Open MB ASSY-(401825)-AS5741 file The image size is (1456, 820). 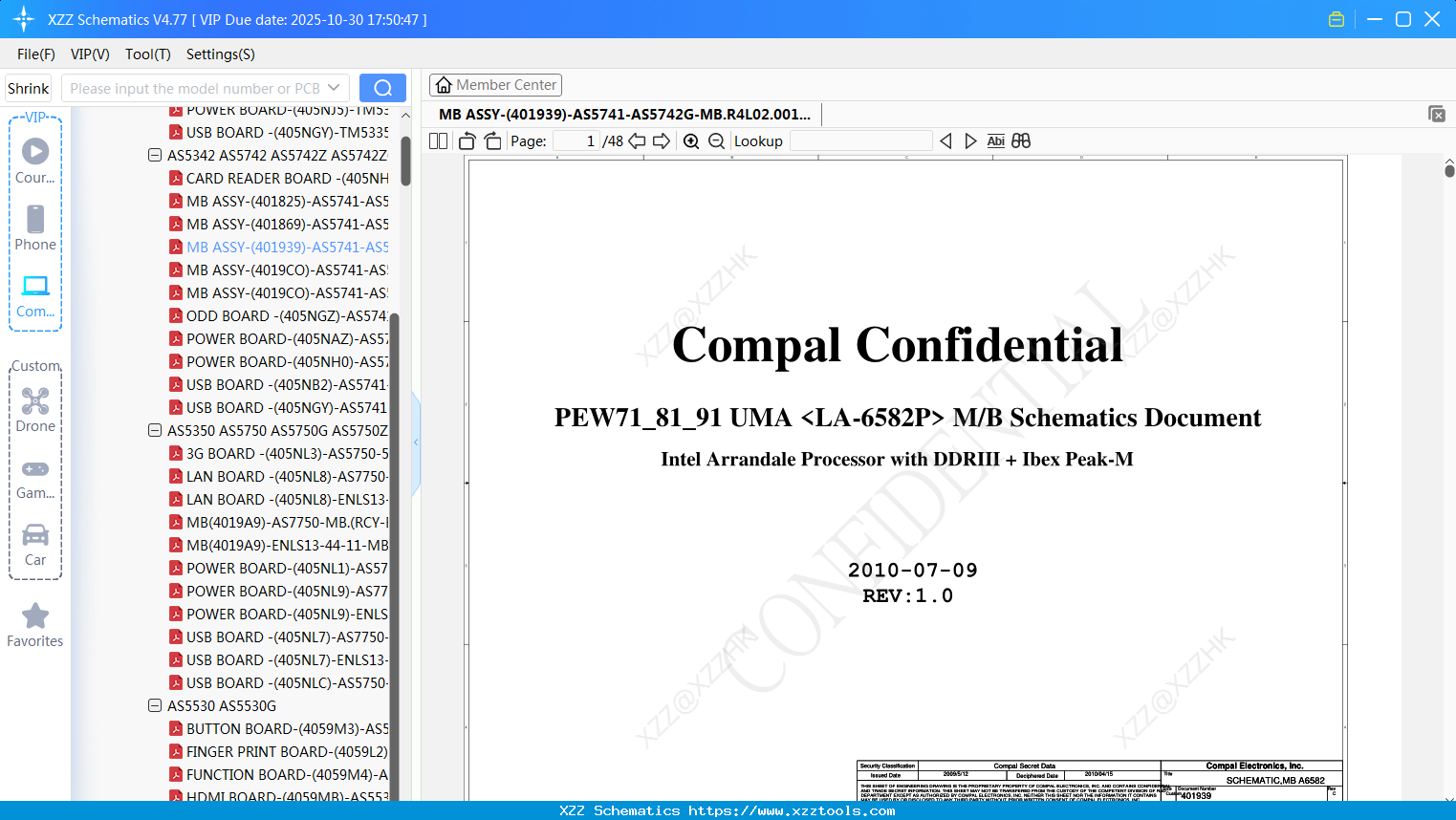279,202
